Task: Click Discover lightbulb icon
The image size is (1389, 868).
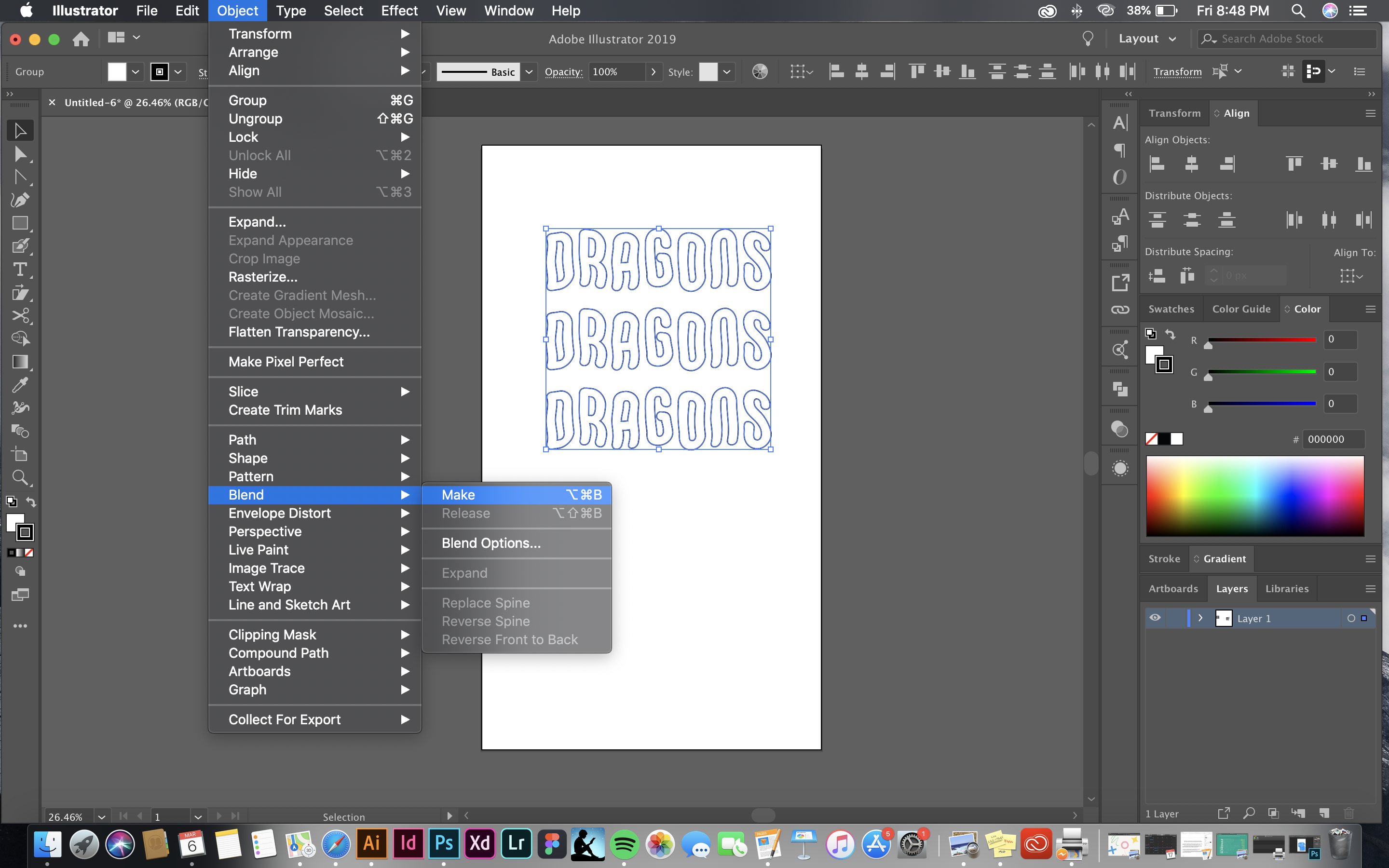Action: pos(1088,39)
